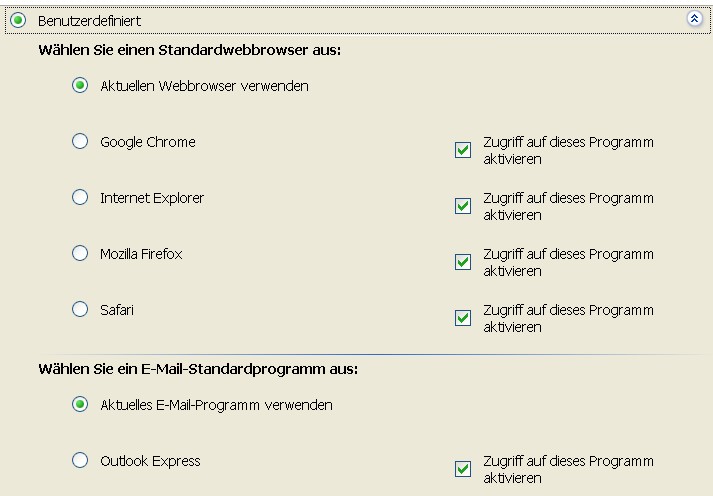Select Aktuelles E-Mail-Programm verwenden option
The image size is (713, 496).
pos(80,405)
